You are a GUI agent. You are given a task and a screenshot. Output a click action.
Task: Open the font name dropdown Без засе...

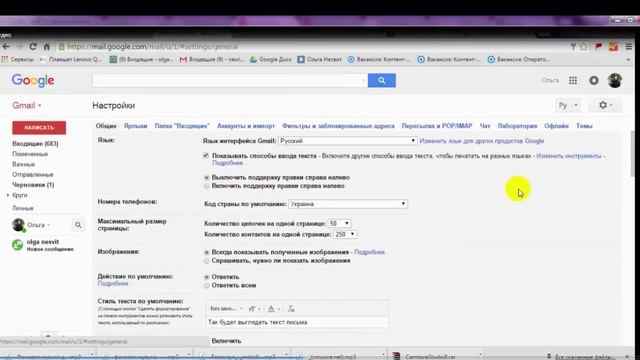pyautogui.click(x=226, y=309)
